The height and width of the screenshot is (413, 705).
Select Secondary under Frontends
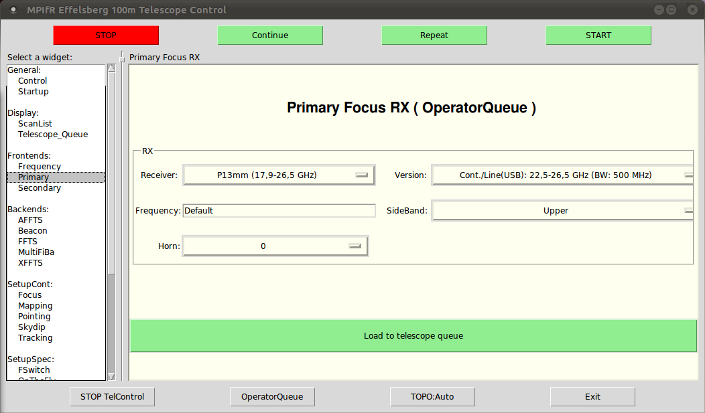pos(40,188)
